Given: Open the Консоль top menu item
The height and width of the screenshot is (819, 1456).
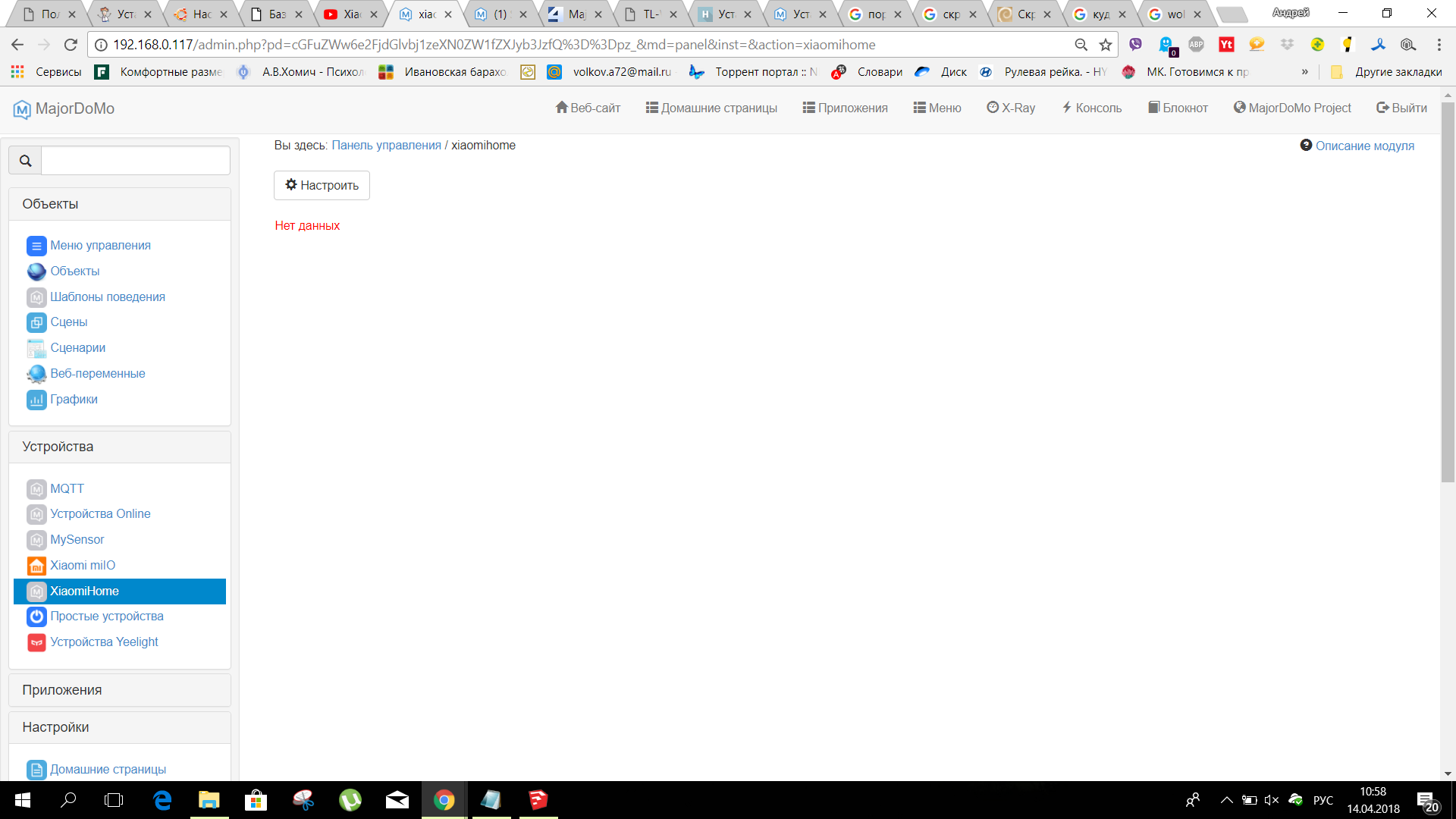Looking at the screenshot, I should 1091,108.
